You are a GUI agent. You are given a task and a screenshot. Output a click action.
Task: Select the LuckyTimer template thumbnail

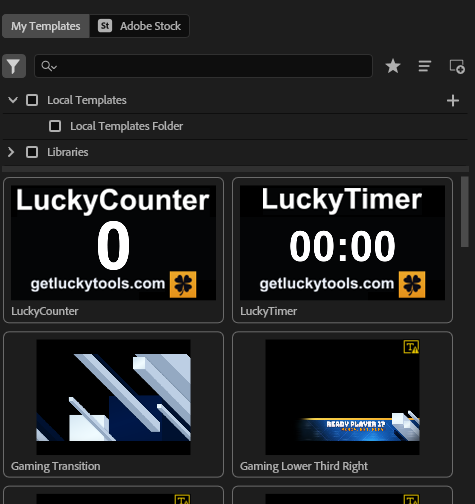(x=342, y=243)
